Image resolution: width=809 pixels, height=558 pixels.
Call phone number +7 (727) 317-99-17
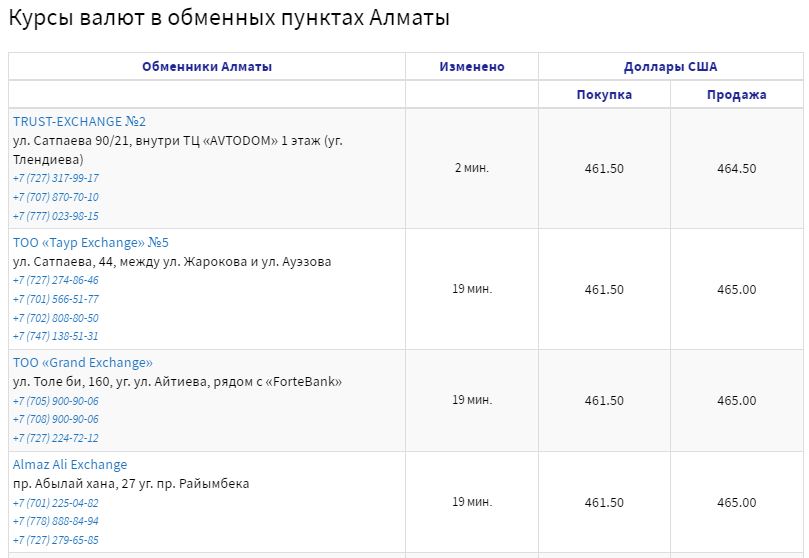56,178
